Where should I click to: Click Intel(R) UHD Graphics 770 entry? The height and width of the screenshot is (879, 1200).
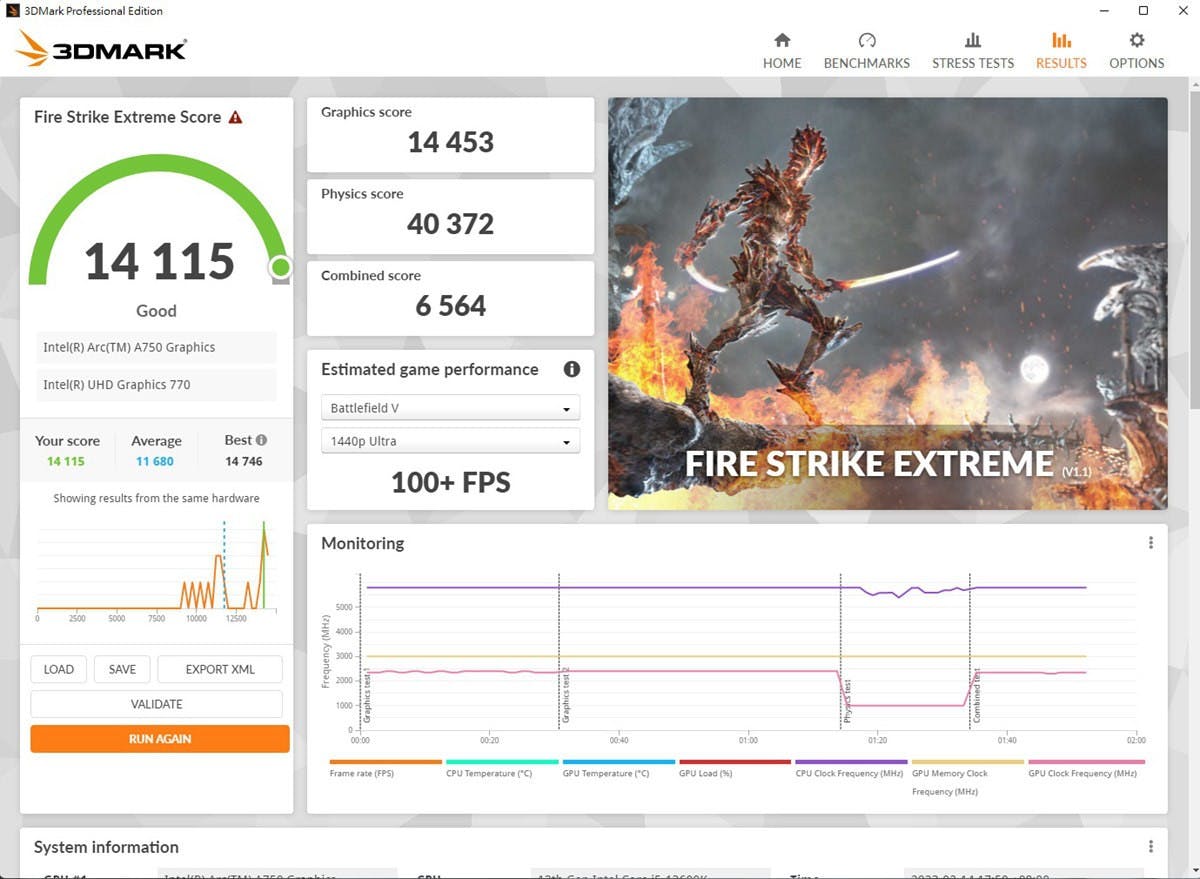[157, 384]
